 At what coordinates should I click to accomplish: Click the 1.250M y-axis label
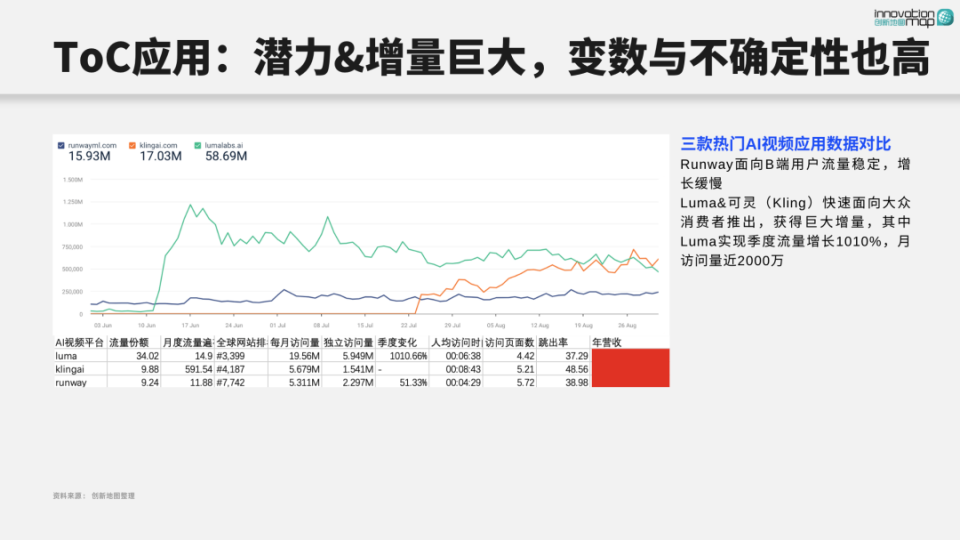point(73,202)
